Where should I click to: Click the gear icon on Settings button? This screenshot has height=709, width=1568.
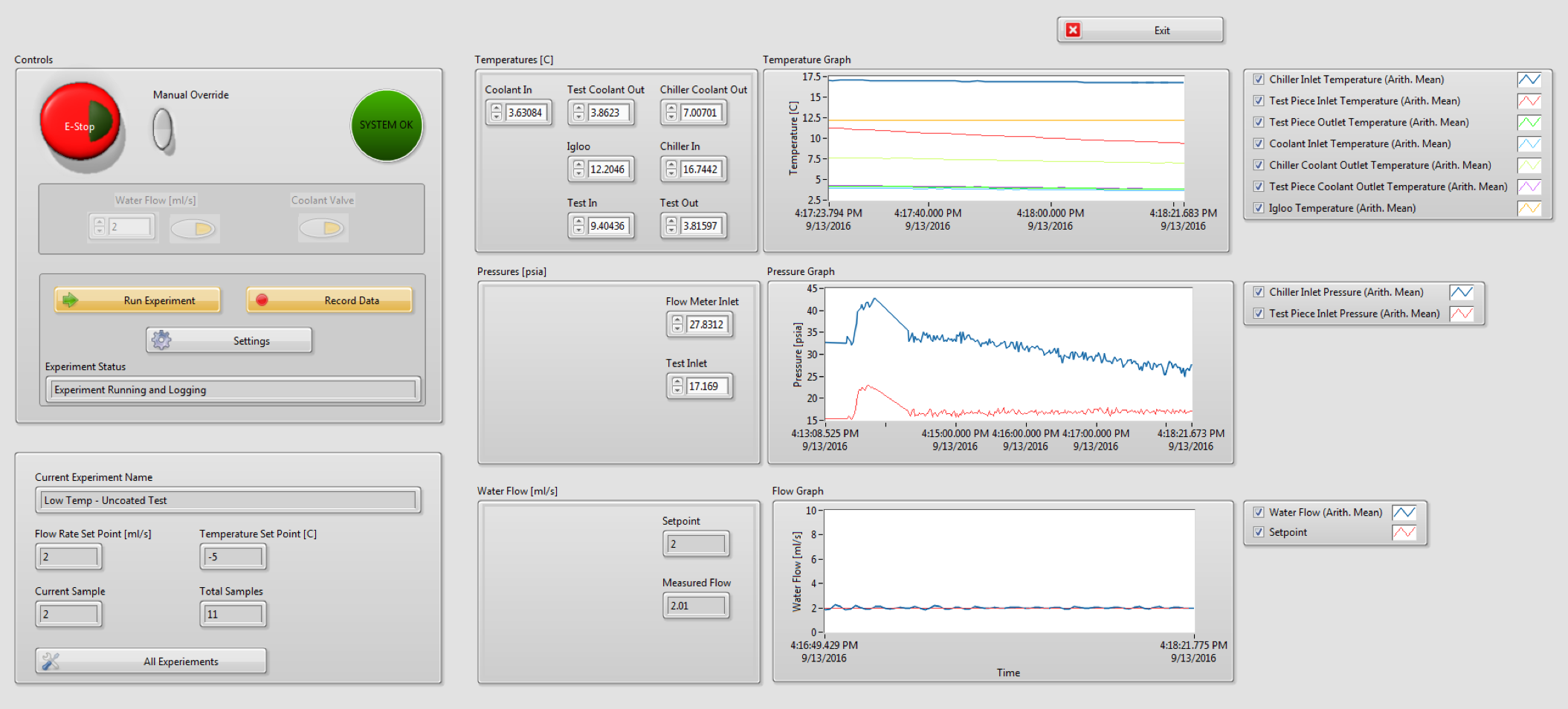[x=161, y=340]
